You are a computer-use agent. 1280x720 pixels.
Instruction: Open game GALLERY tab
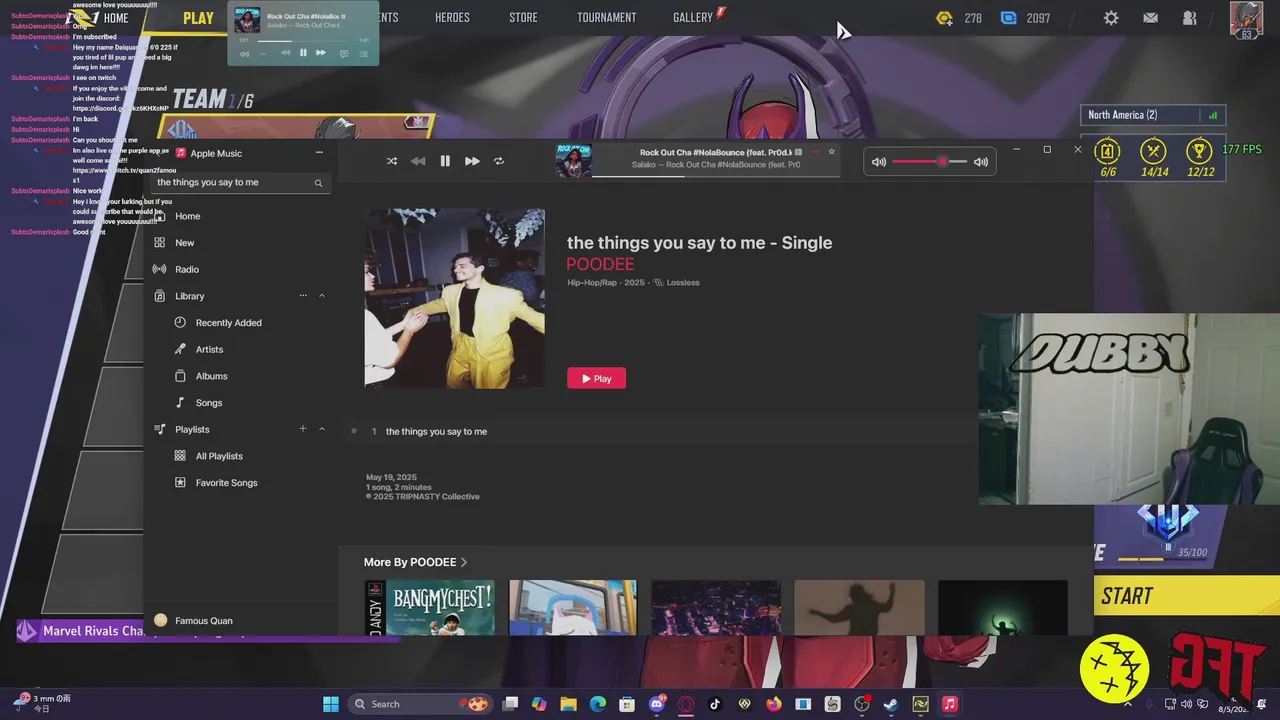click(693, 18)
